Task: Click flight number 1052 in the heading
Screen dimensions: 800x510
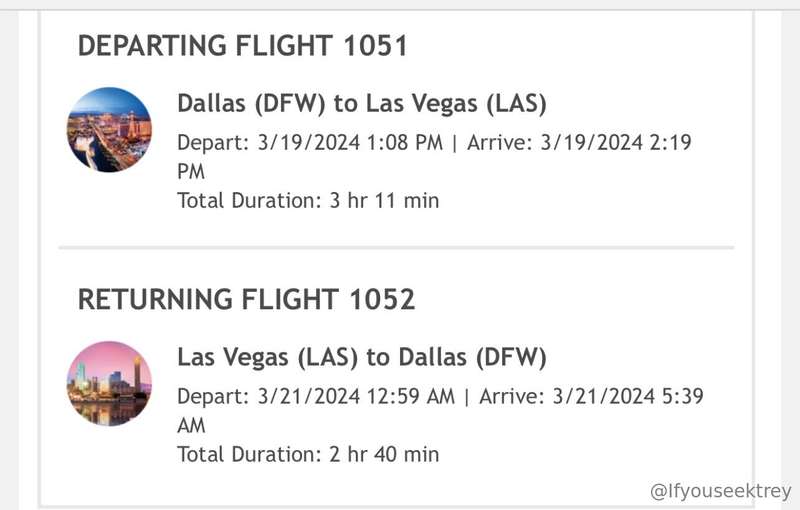Action: point(382,299)
